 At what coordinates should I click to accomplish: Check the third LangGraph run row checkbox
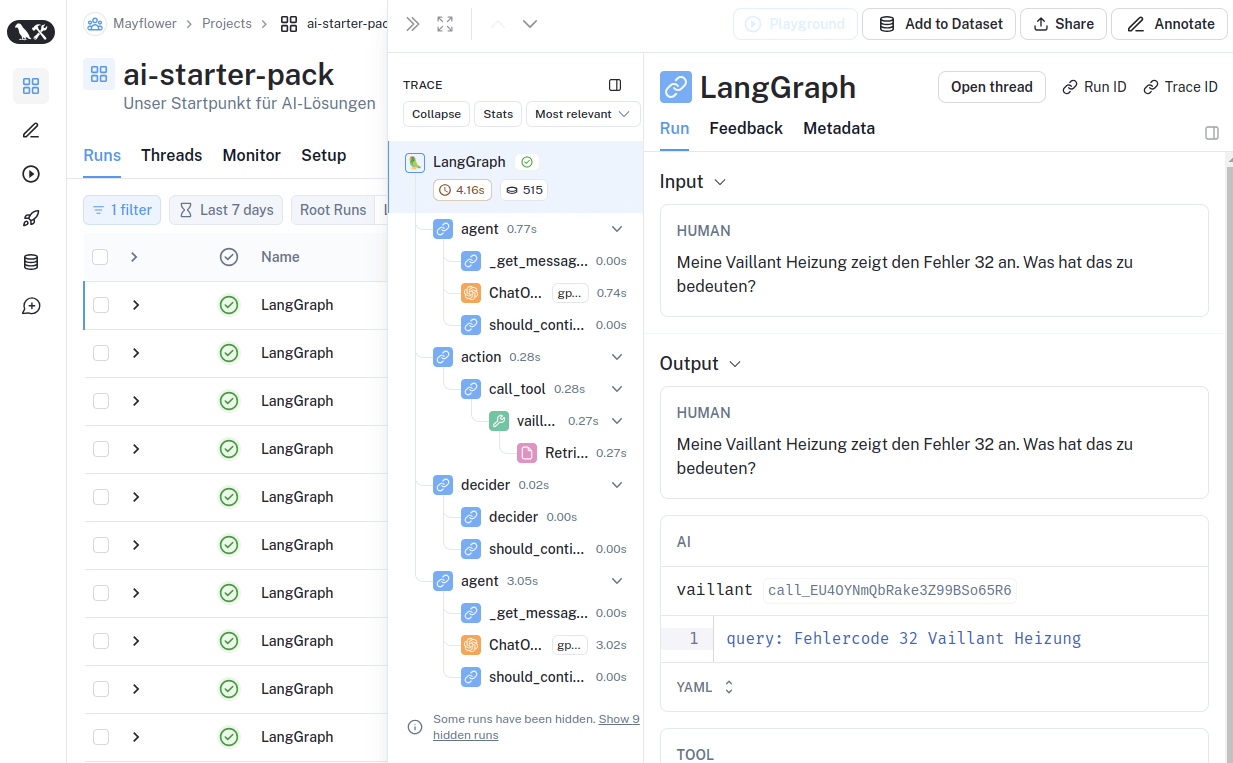tap(100, 401)
